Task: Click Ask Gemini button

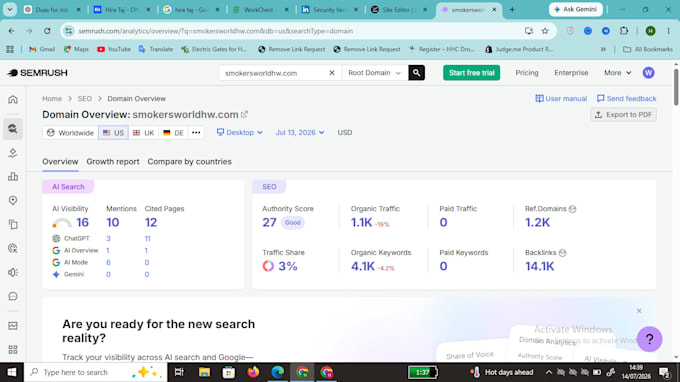Action: 575,10
